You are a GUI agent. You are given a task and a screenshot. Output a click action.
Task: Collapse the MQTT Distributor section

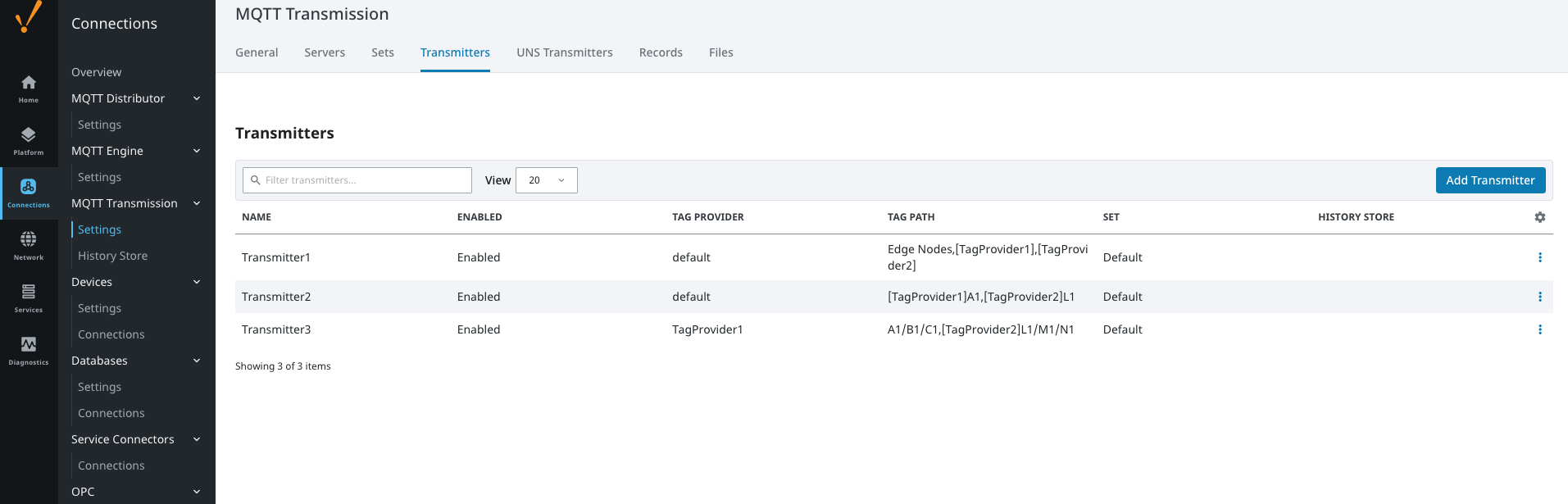[x=197, y=98]
